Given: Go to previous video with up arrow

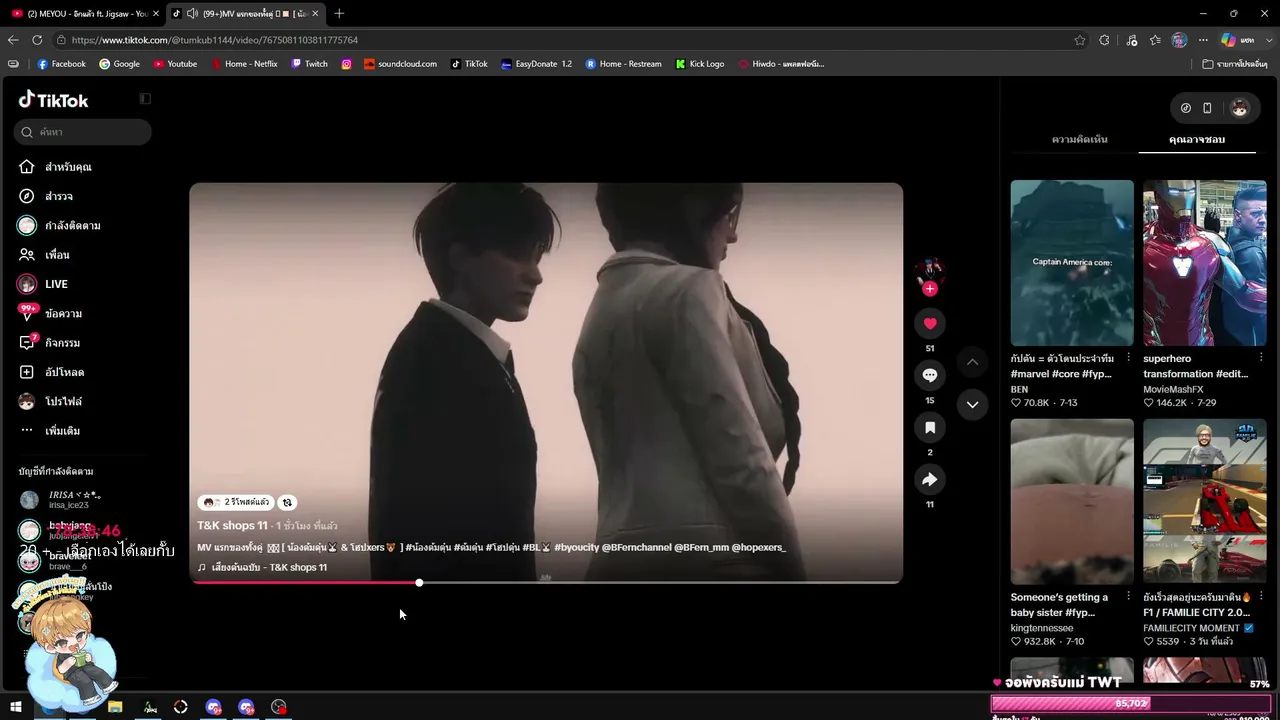Looking at the screenshot, I should pos(972,362).
